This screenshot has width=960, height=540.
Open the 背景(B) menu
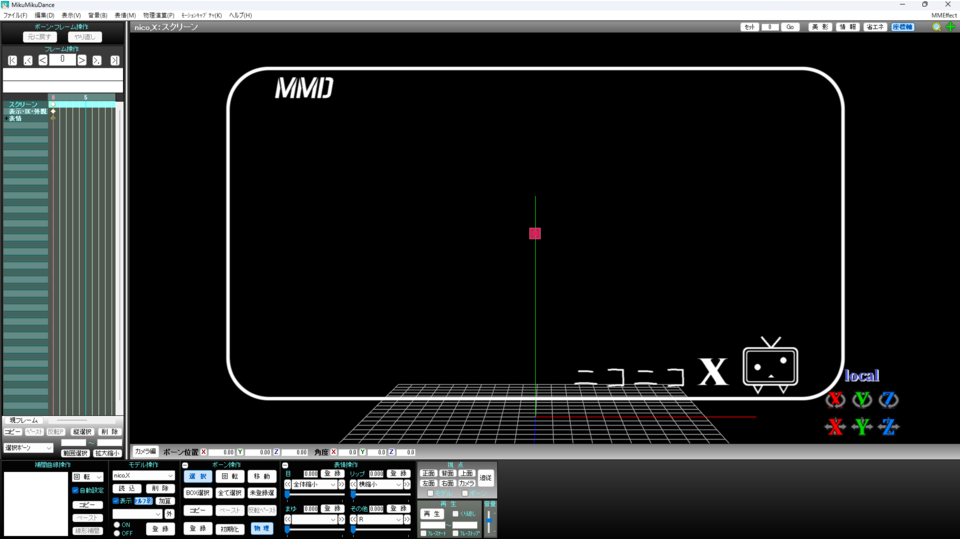pyautogui.click(x=97, y=15)
